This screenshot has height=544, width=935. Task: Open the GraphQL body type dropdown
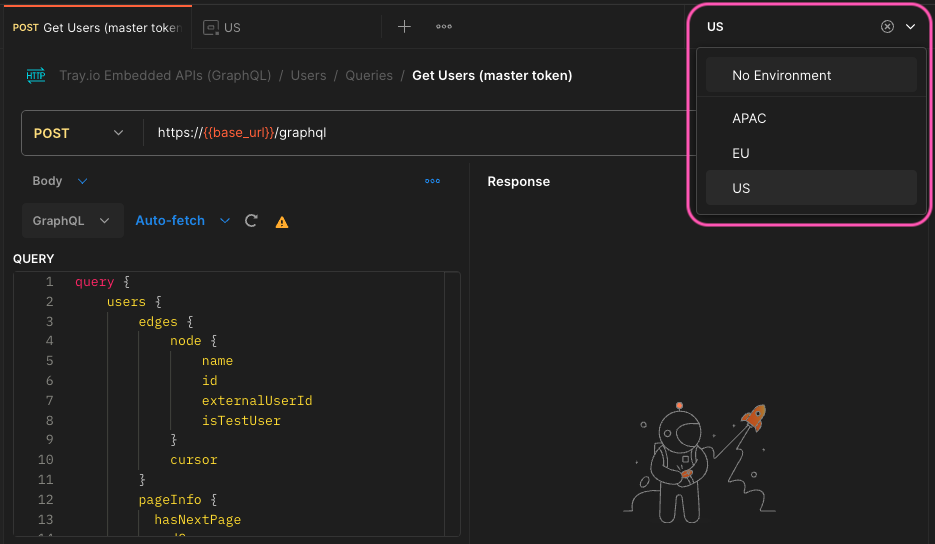71,221
